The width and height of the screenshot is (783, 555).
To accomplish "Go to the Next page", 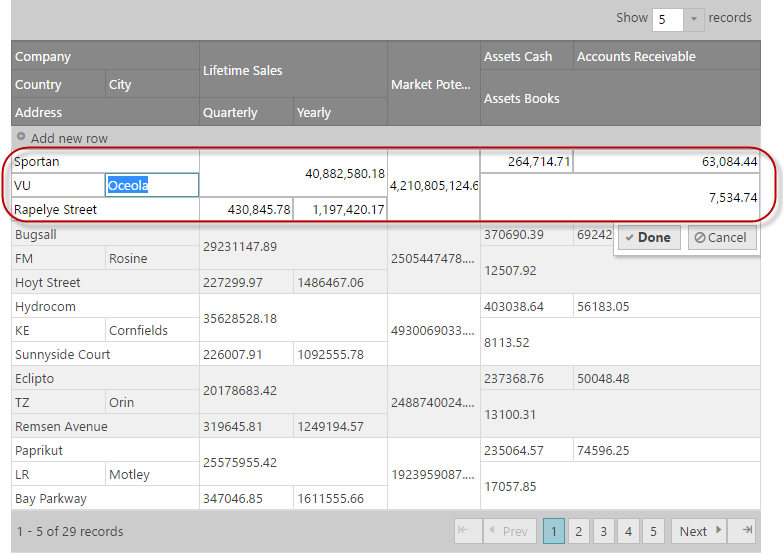I will [x=699, y=531].
